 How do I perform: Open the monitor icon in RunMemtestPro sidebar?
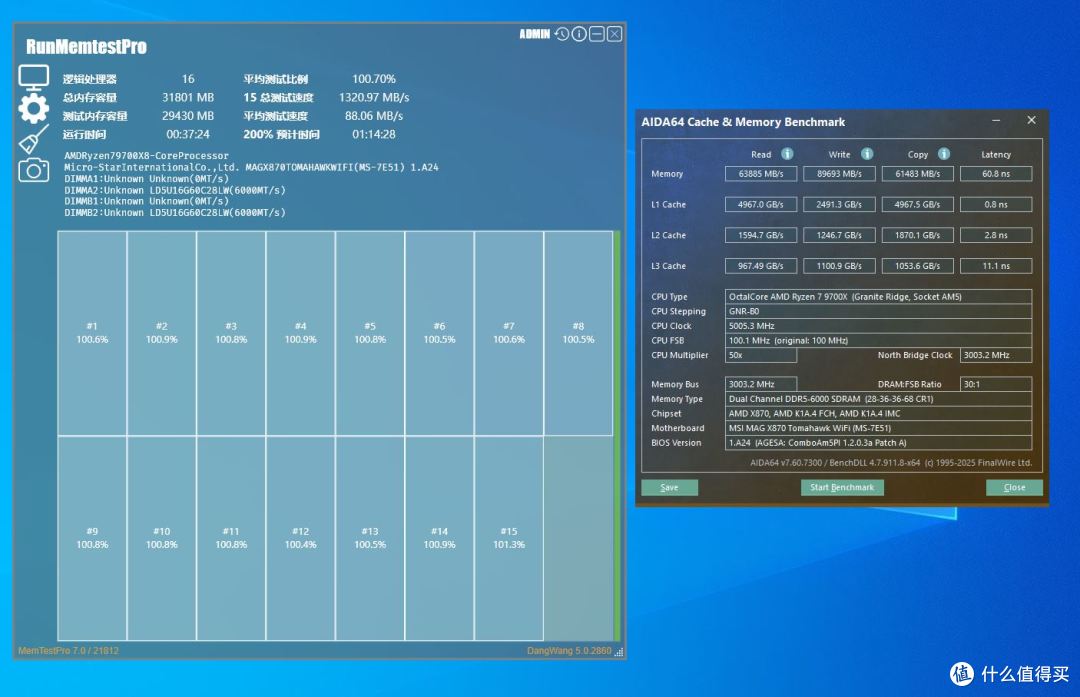[34, 78]
